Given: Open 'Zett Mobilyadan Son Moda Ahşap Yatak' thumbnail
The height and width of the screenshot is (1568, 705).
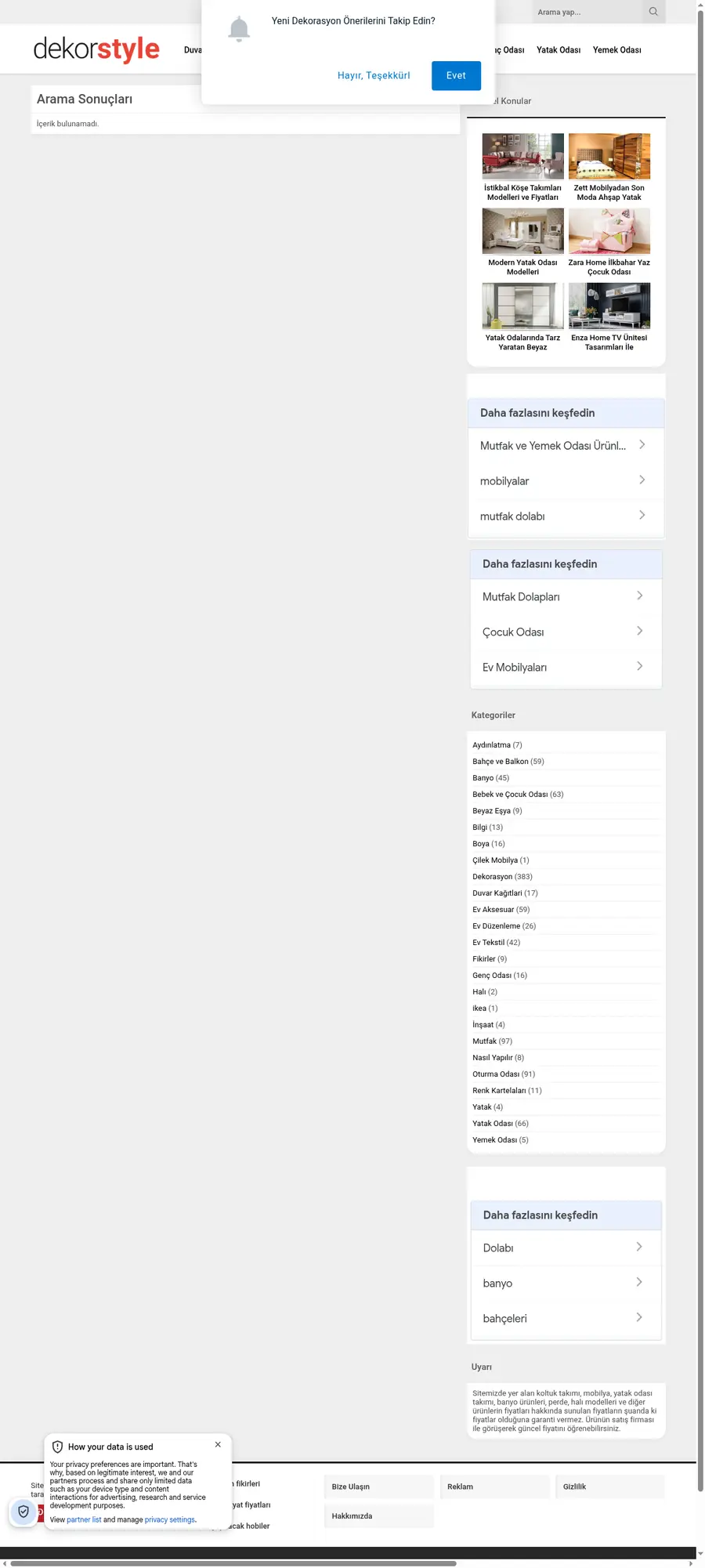Looking at the screenshot, I should [609, 157].
